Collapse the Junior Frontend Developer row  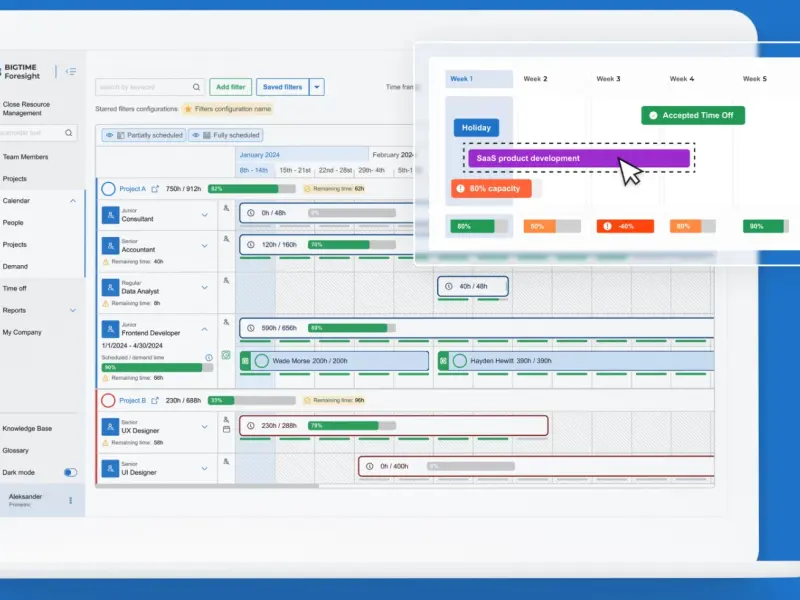point(205,330)
